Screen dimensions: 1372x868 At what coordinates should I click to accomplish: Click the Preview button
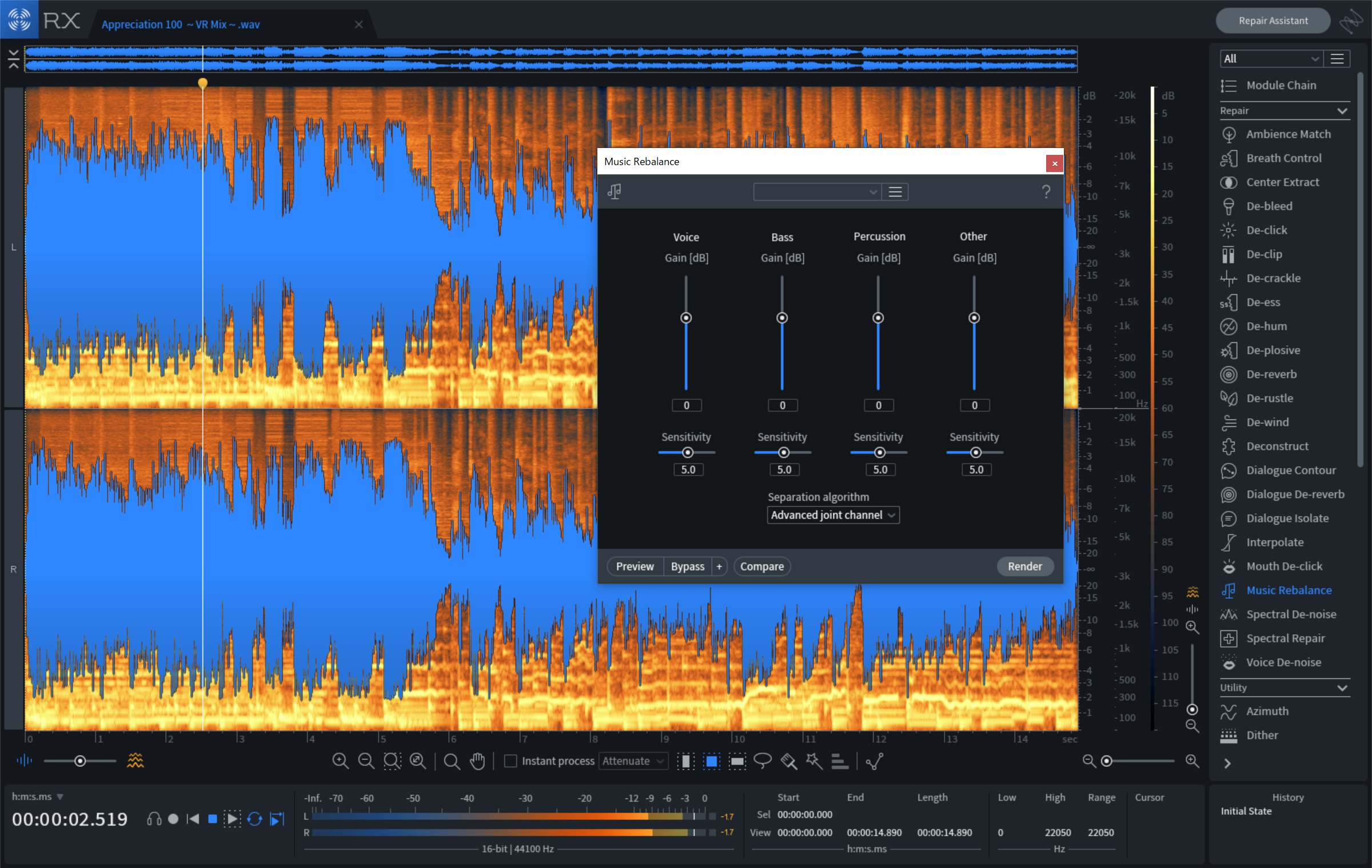[635, 566]
